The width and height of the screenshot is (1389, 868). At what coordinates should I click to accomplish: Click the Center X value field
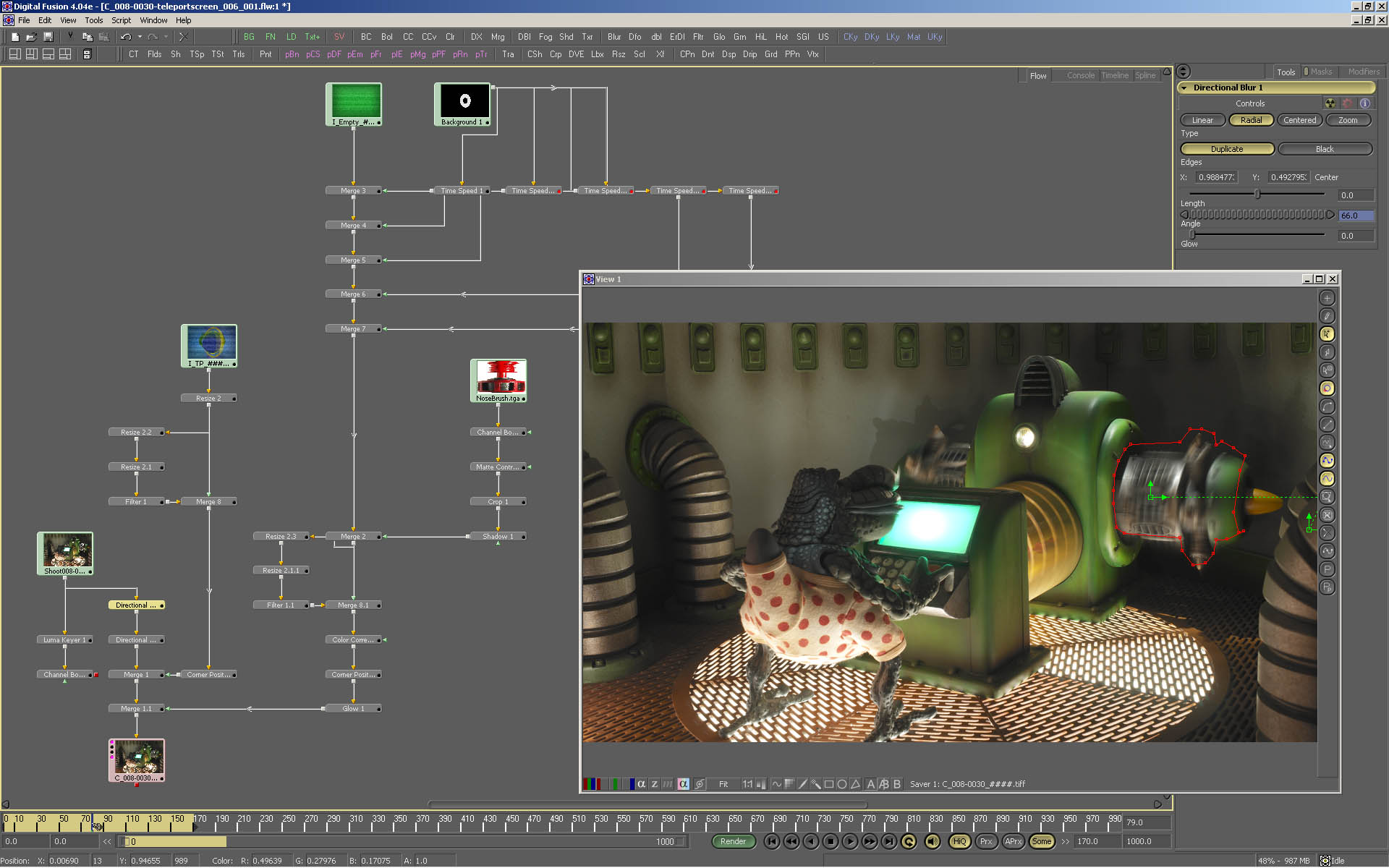pyautogui.click(x=1216, y=177)
